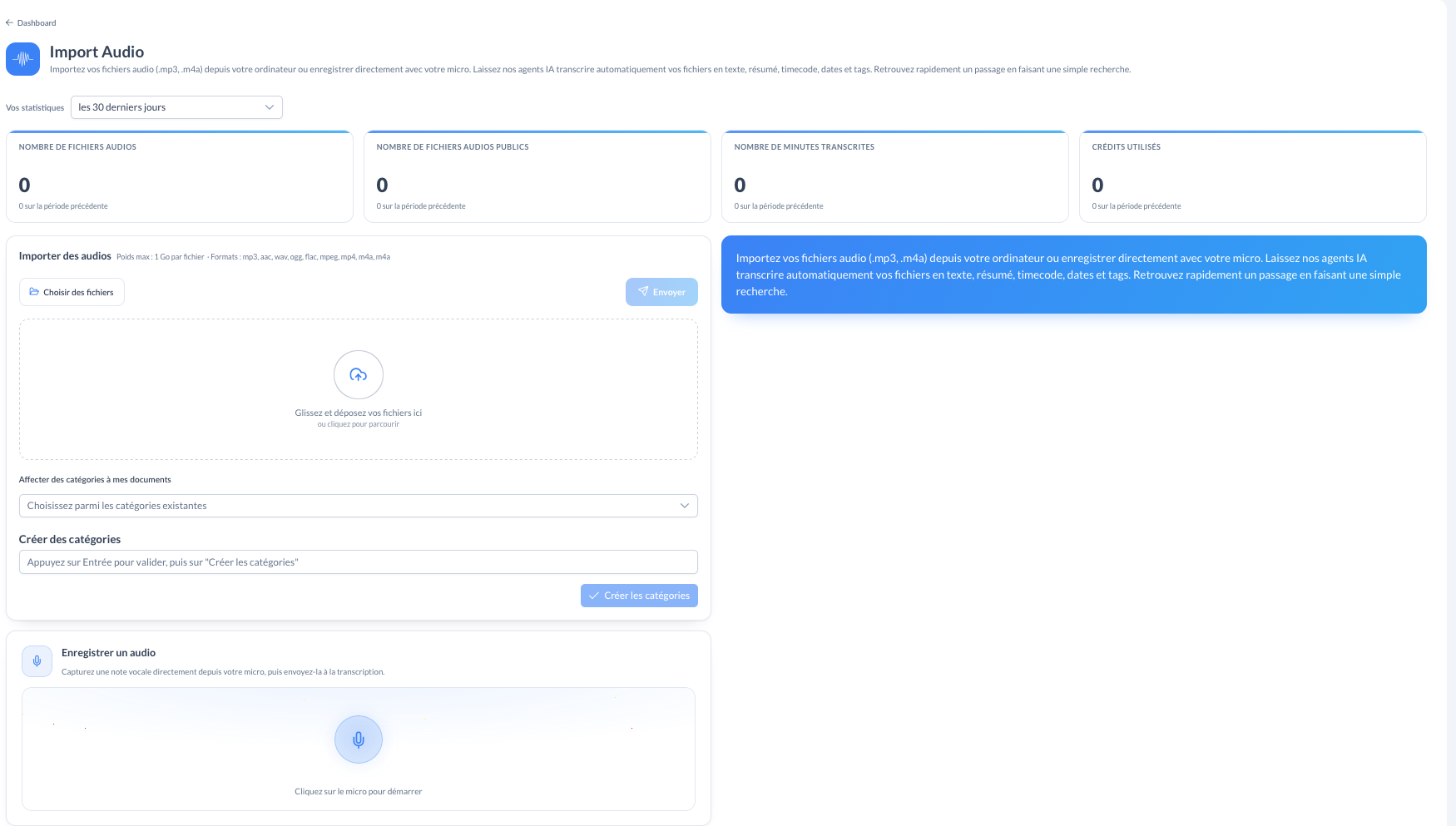Click the 'Enregistrer un audio' section title
This screenshot has width=1456, height=826.
click(108, 653)
